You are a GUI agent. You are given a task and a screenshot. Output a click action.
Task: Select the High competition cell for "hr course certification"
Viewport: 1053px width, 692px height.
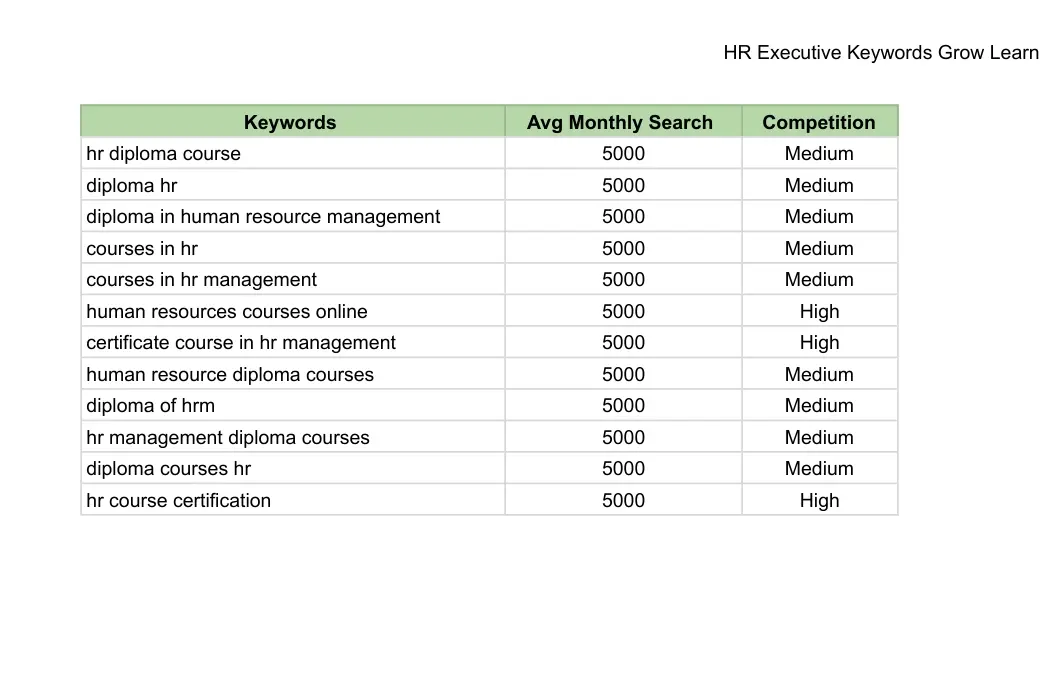pyautogui.click(x=819, y=501)
